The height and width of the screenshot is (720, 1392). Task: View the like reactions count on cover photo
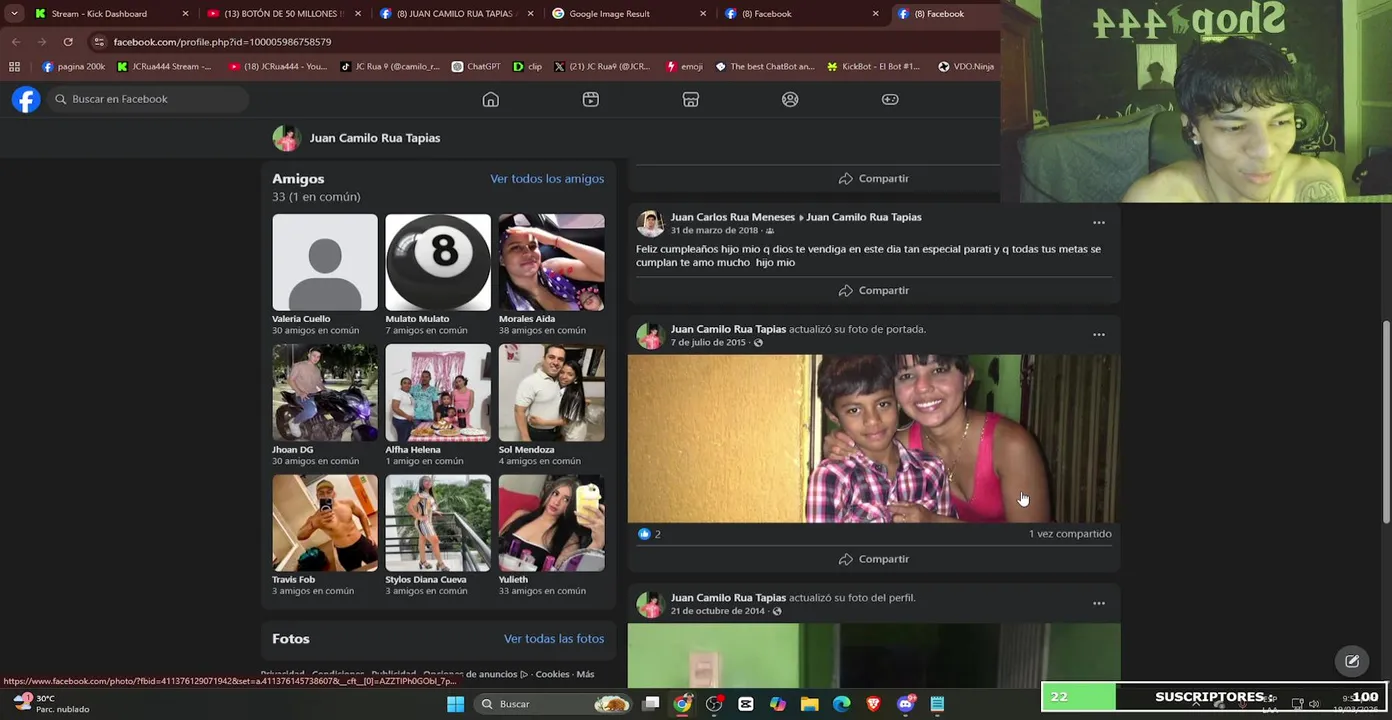(x=649, y=534)
